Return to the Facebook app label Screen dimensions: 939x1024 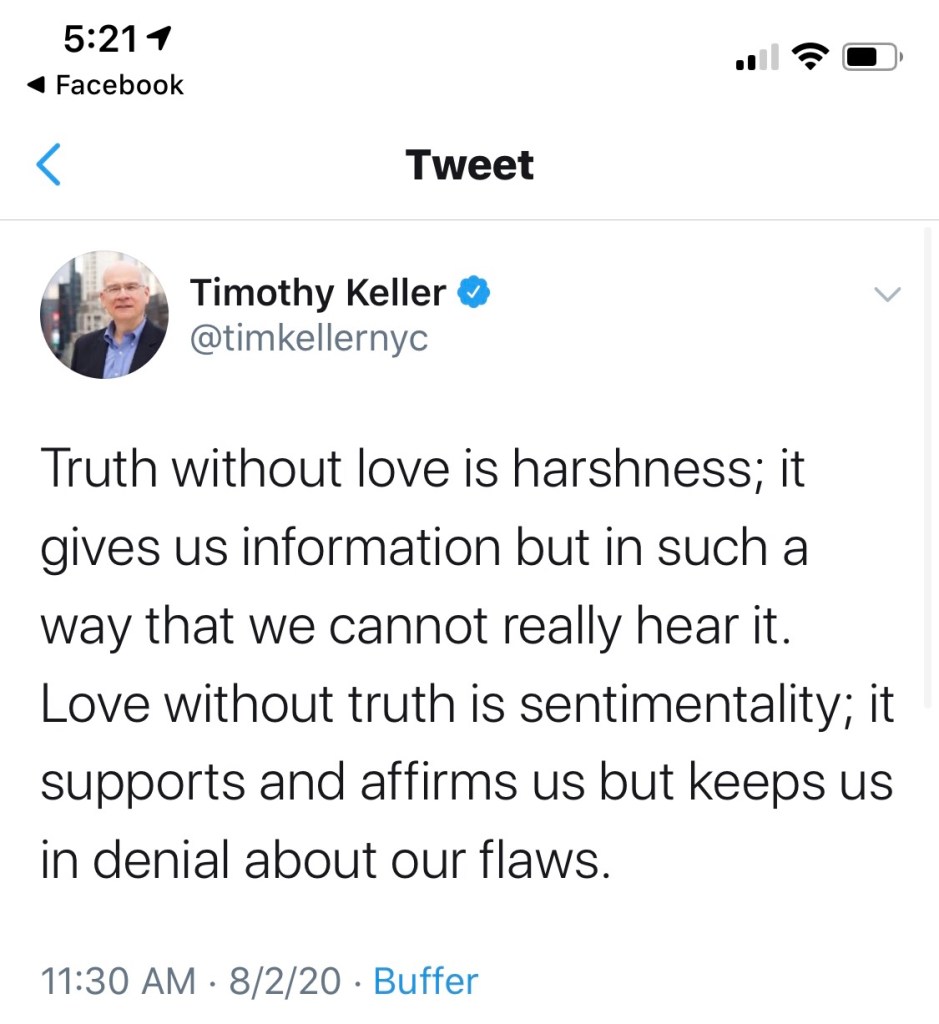119,86
